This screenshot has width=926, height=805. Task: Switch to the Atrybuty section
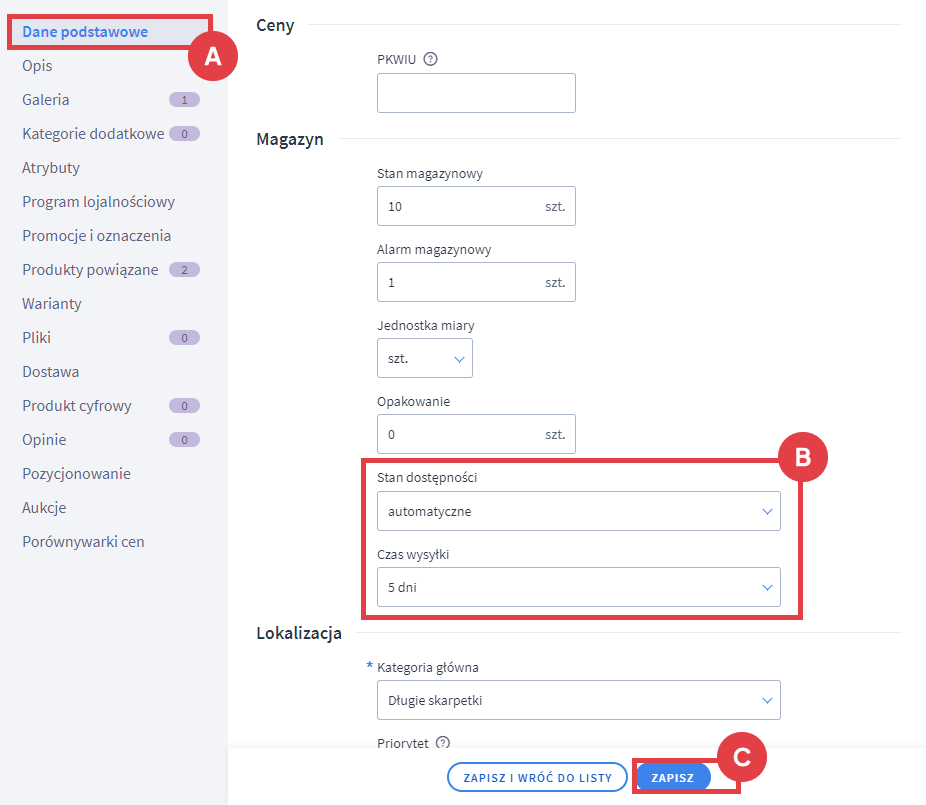coord(51,168)
